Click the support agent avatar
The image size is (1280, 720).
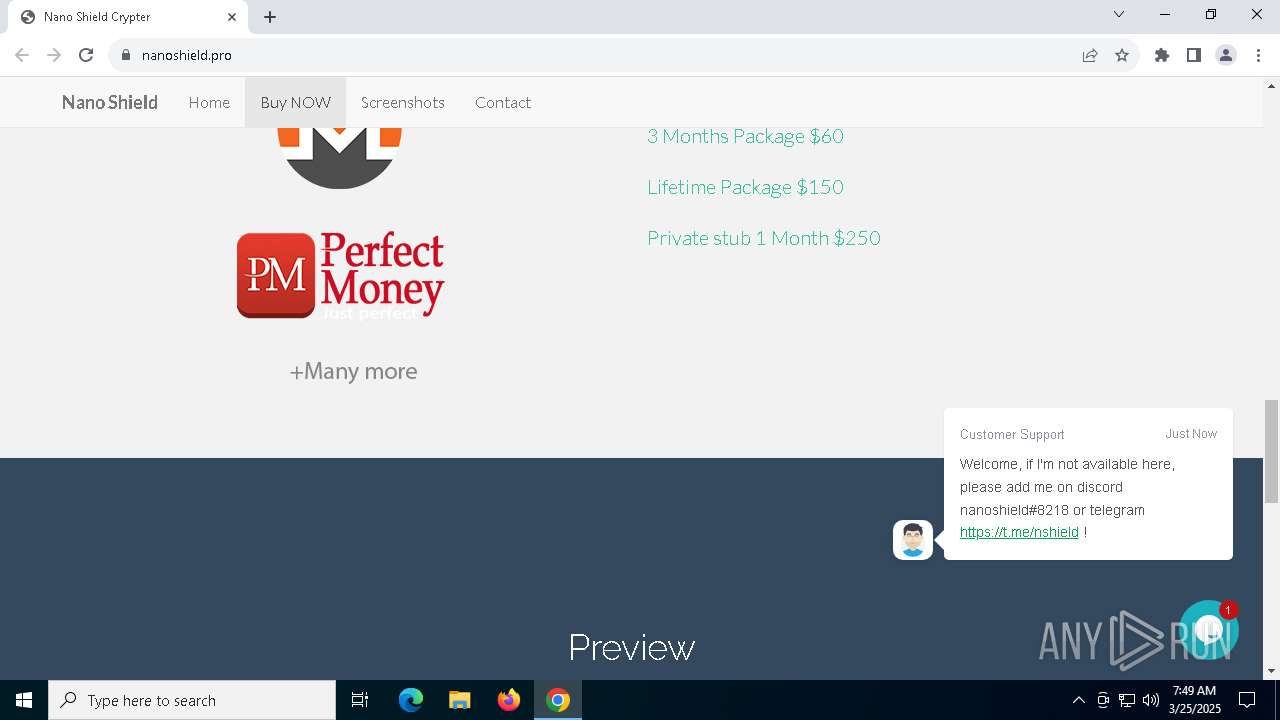coord(913,540)
